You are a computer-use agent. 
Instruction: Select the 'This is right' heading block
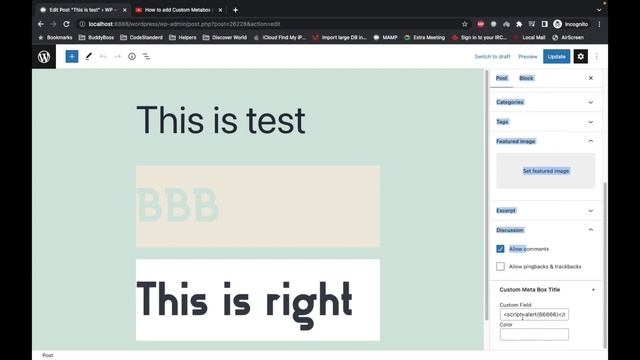[258, 300]
